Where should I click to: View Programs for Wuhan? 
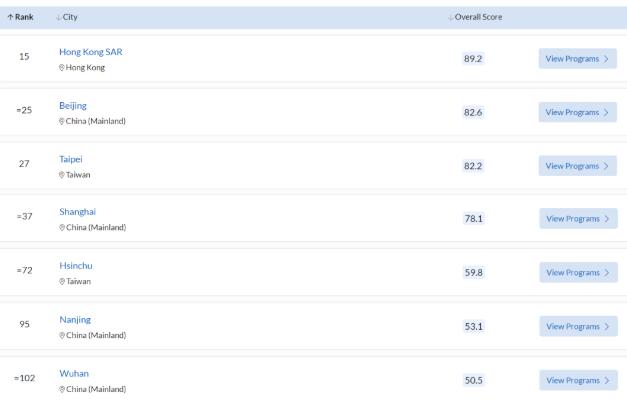click(x=577, y=380)
